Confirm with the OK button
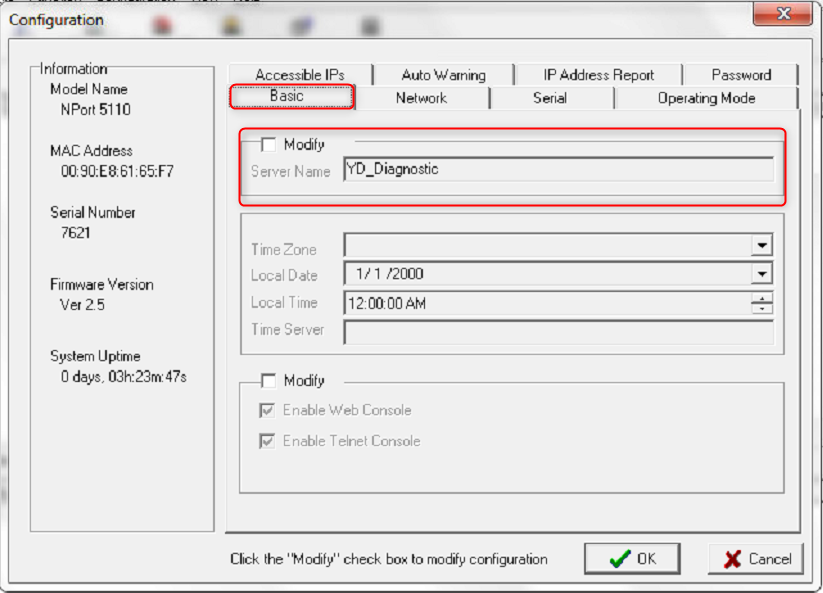The width and height of the screenshot is (823, 593). [x=632, y=559]
